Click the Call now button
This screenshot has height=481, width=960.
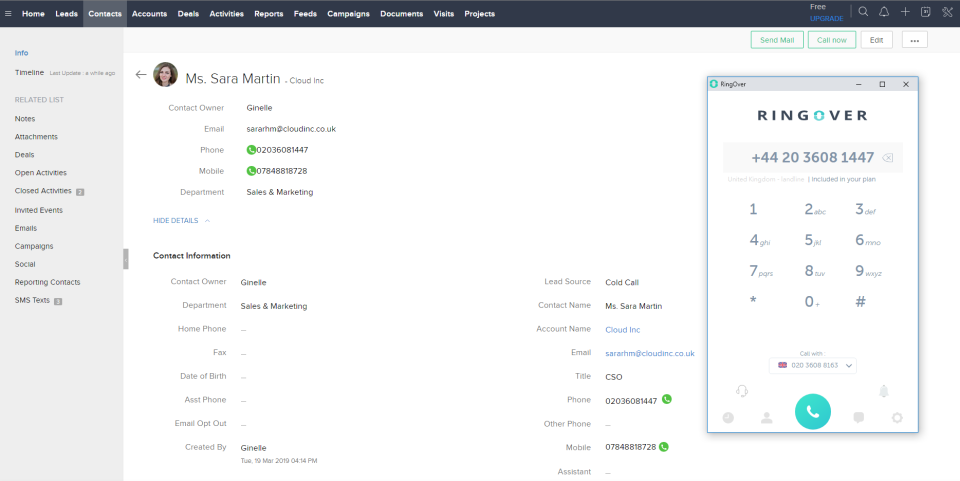[x=831, y=40]
